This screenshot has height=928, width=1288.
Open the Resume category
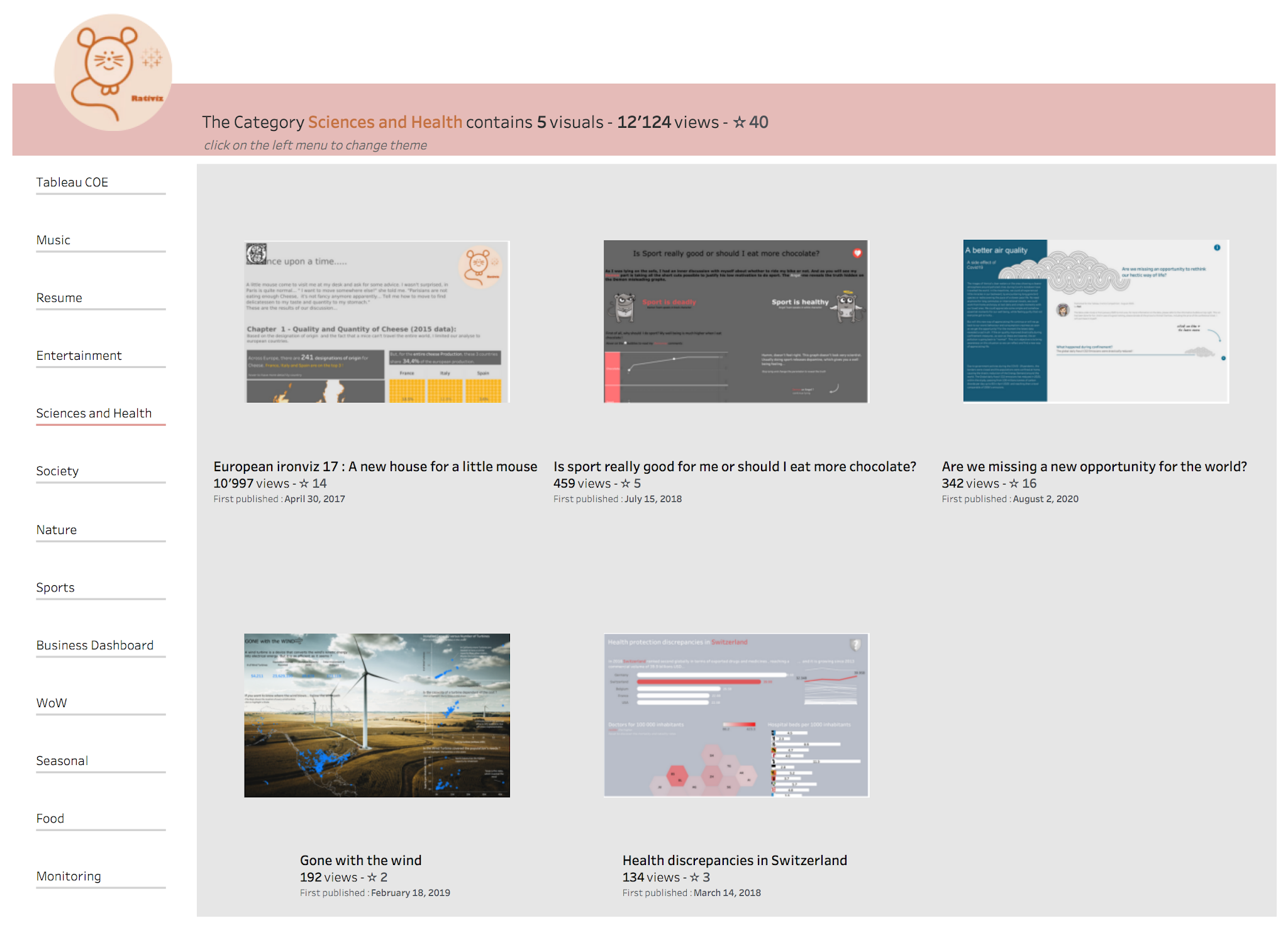[59, 298]
